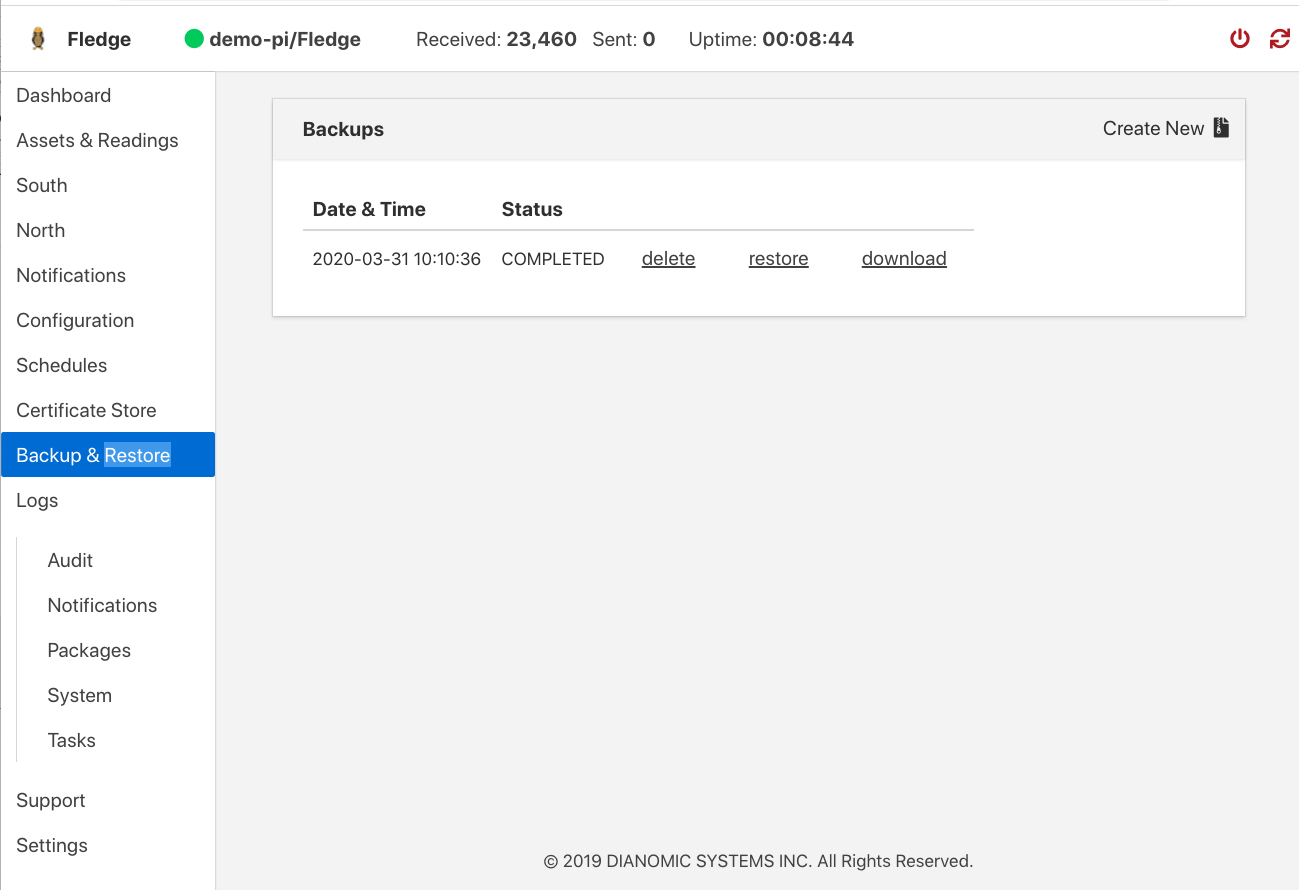Image resolution: width=1299 pixels, height=890 pixels.
Task: Open the Settings page
Action: (52, 846)
